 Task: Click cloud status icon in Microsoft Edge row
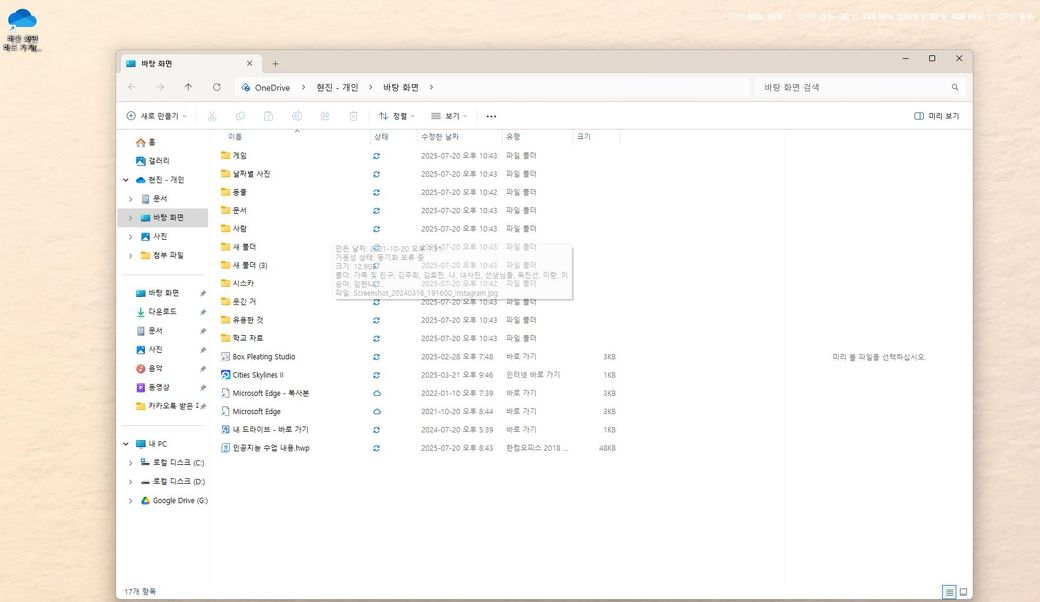click(x=376, y=412)
